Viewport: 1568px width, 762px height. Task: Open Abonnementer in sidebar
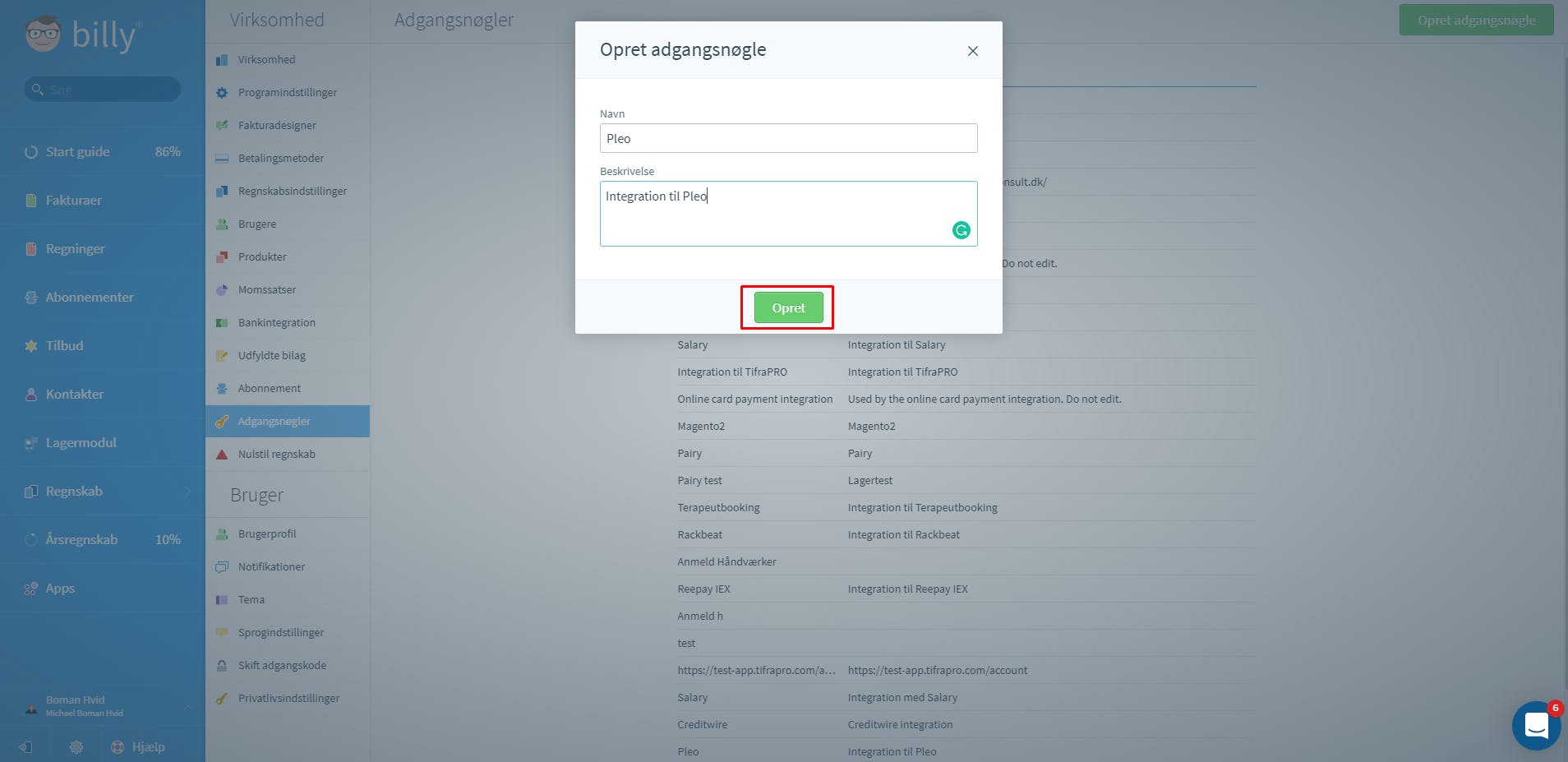[103, 297]
